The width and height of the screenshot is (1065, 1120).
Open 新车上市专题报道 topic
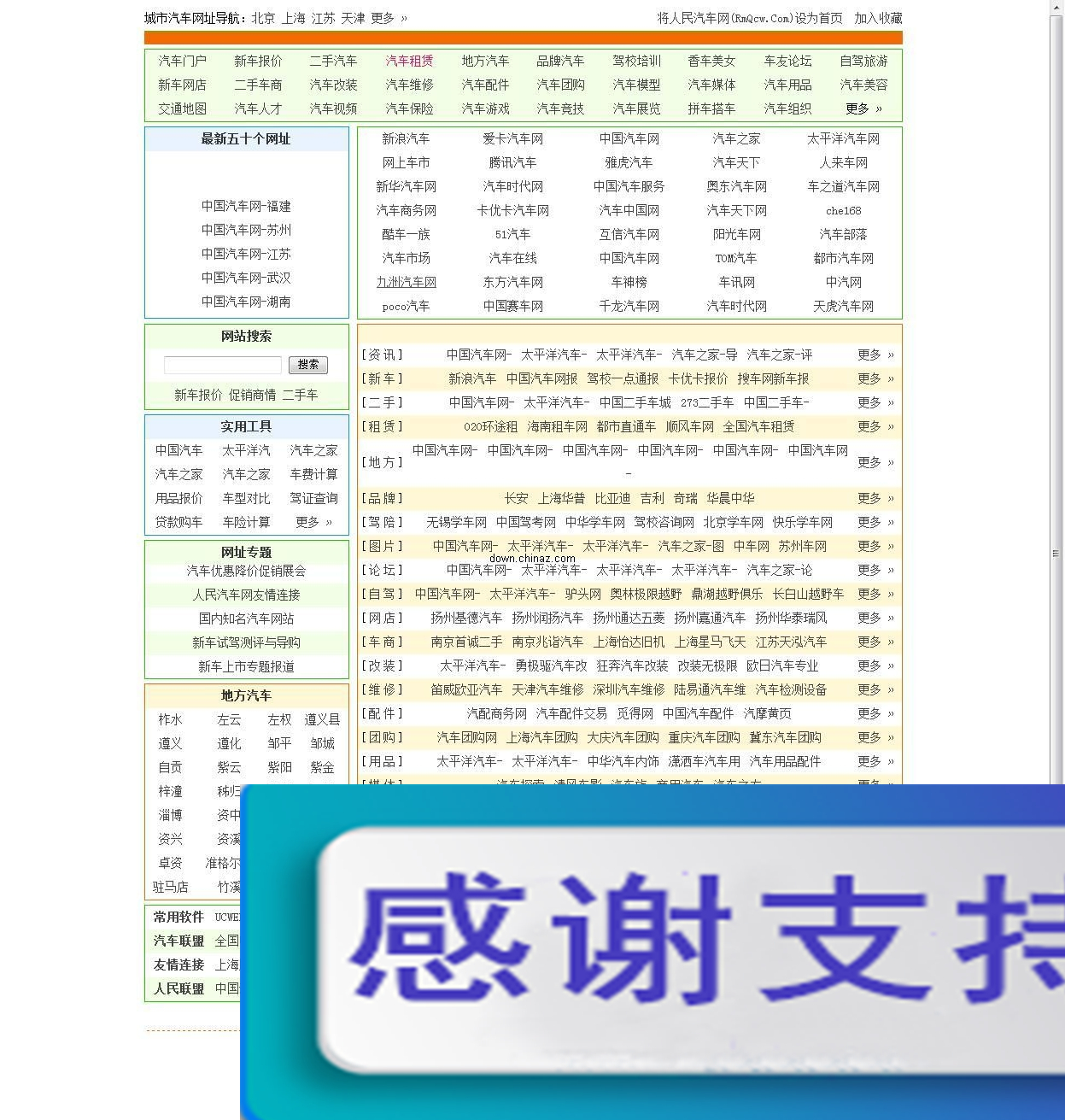click(246, 666)
